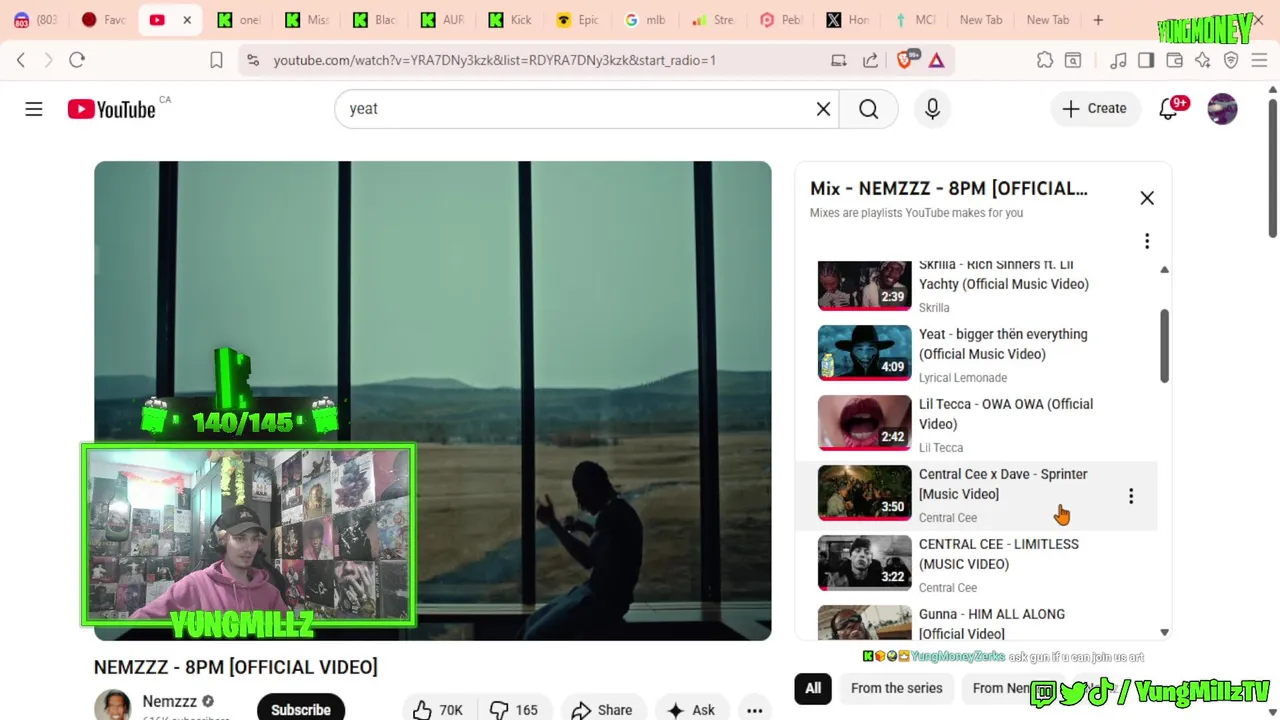1280x720 pixels.
Task: Open the YouTube guide hamburger menu
Action: tap(34, 109)
